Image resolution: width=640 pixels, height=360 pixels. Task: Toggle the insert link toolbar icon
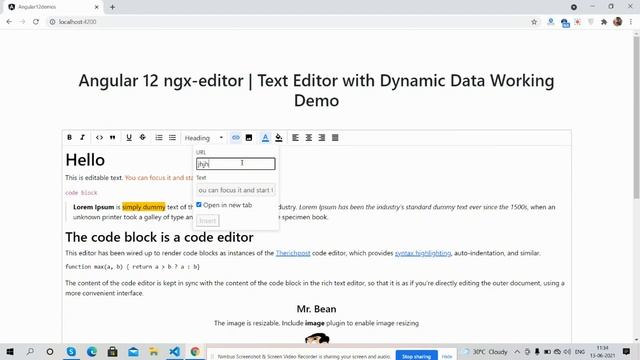pyautogui.click(x=236, y=138)
